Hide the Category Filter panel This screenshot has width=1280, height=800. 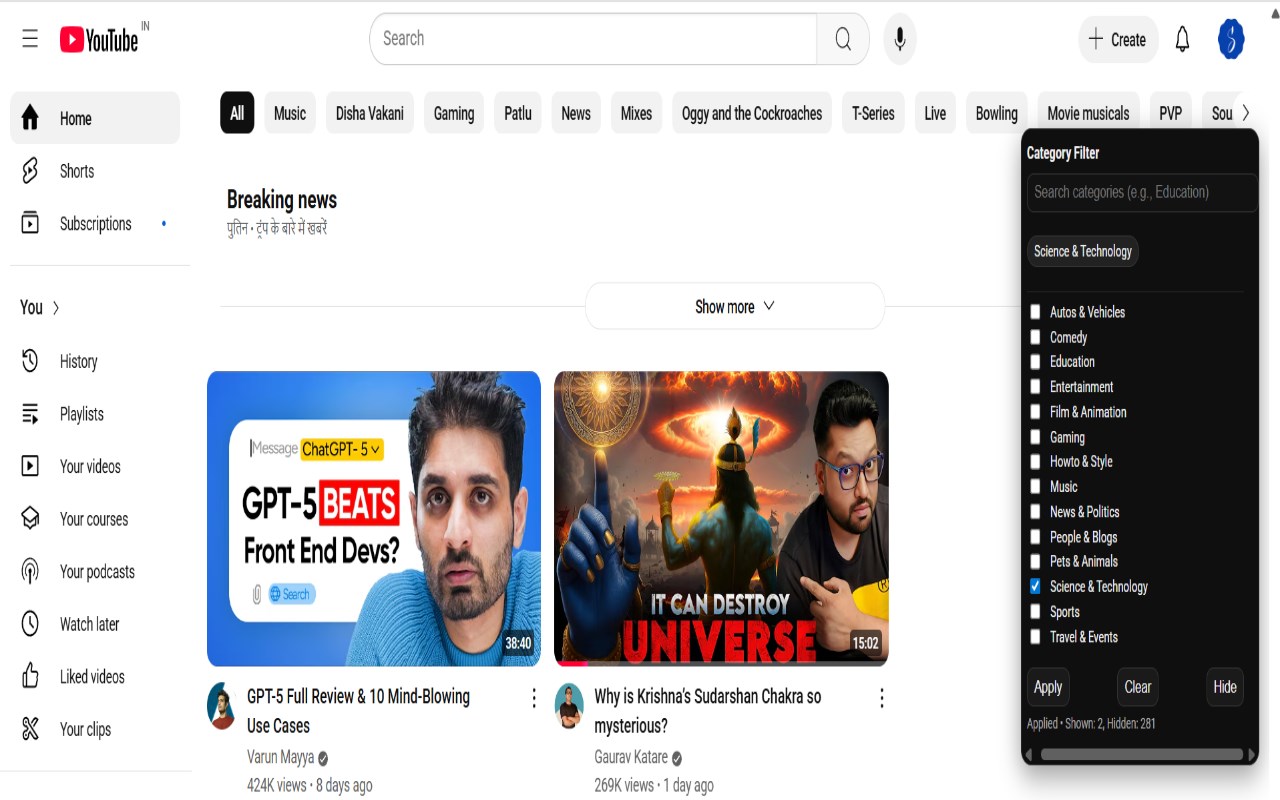1225,687
